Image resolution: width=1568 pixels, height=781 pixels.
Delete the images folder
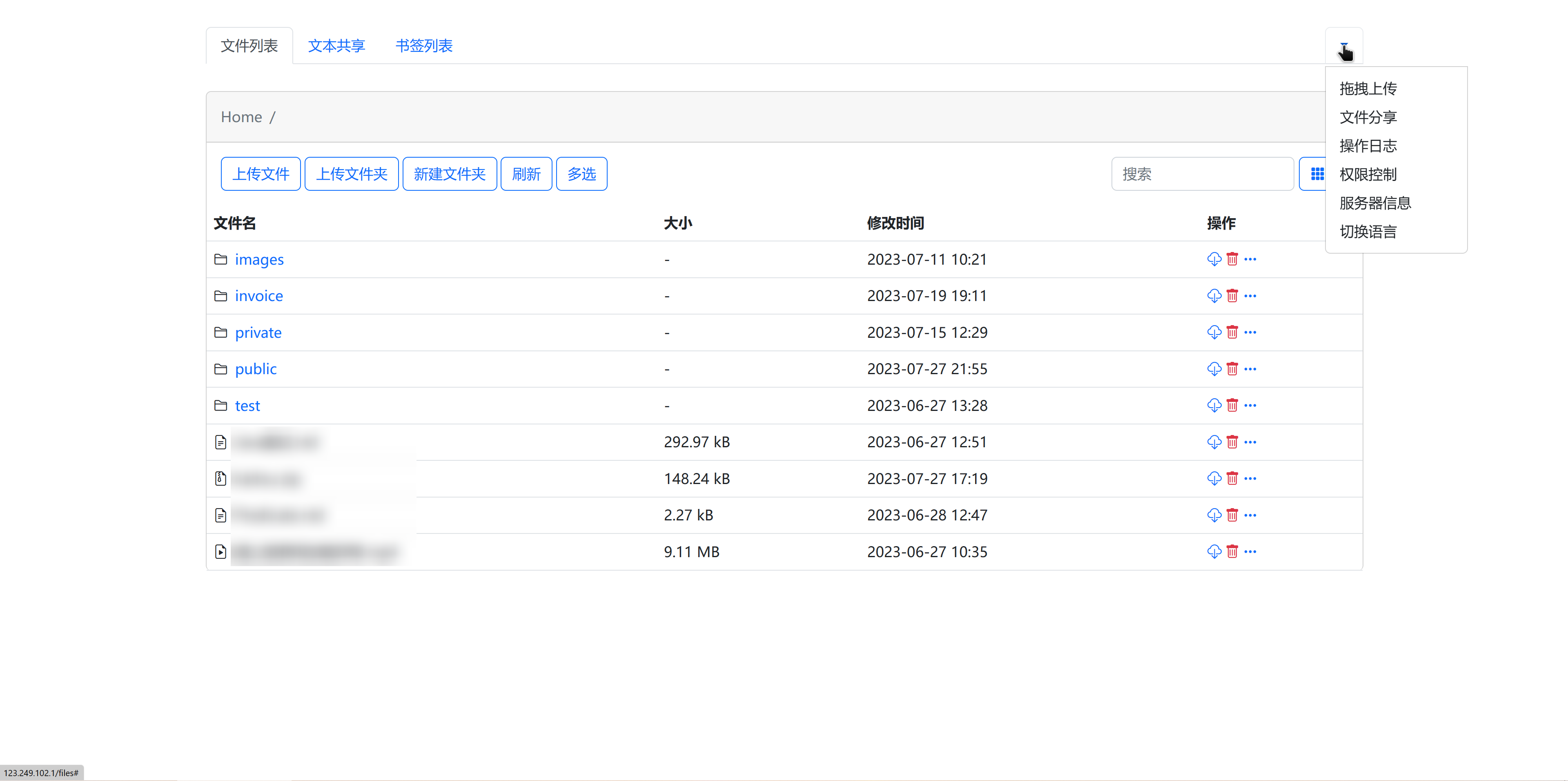pos(1232,259)
